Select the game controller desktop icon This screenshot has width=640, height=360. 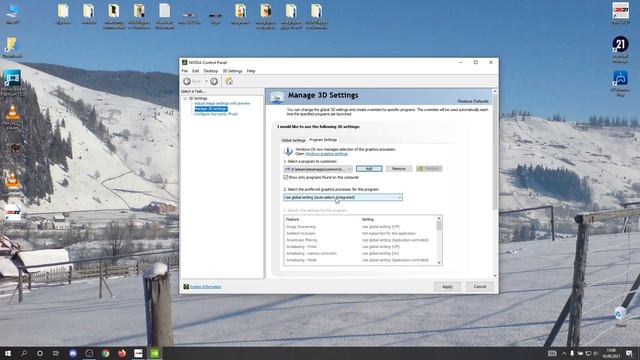(x=620, y=83)
